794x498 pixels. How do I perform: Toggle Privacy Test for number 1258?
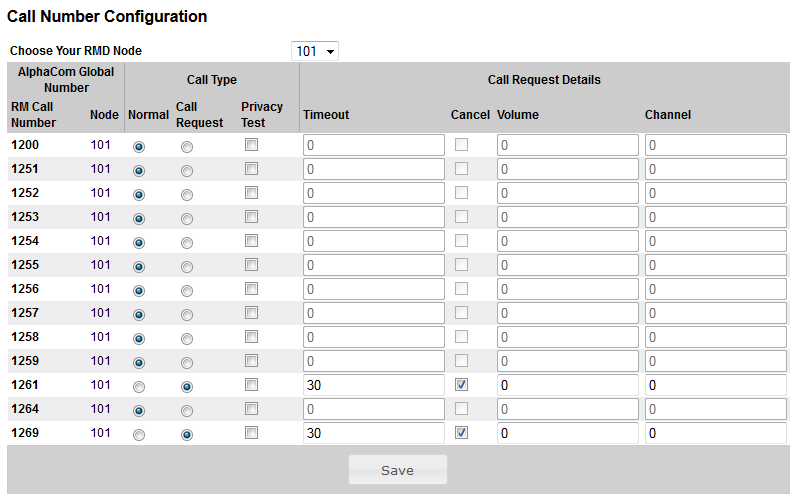point(252,337)
